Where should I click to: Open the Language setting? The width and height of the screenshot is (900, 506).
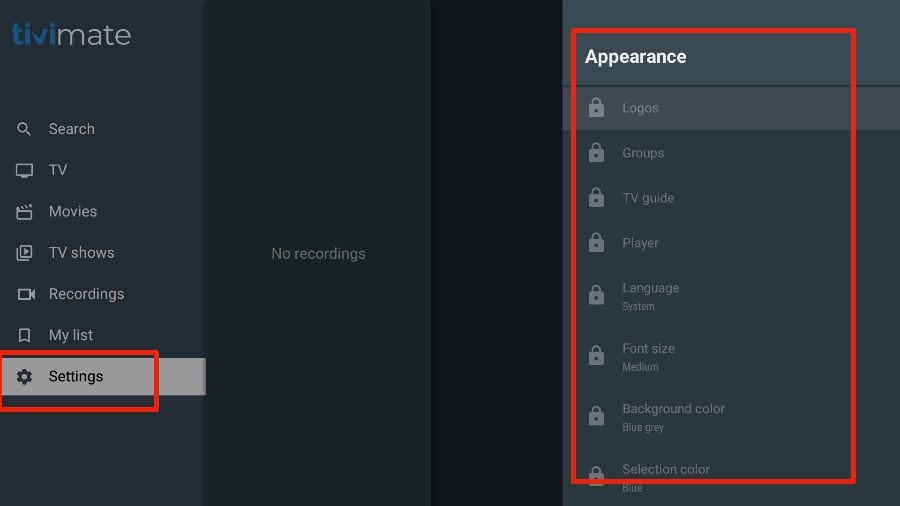(650, 295)
